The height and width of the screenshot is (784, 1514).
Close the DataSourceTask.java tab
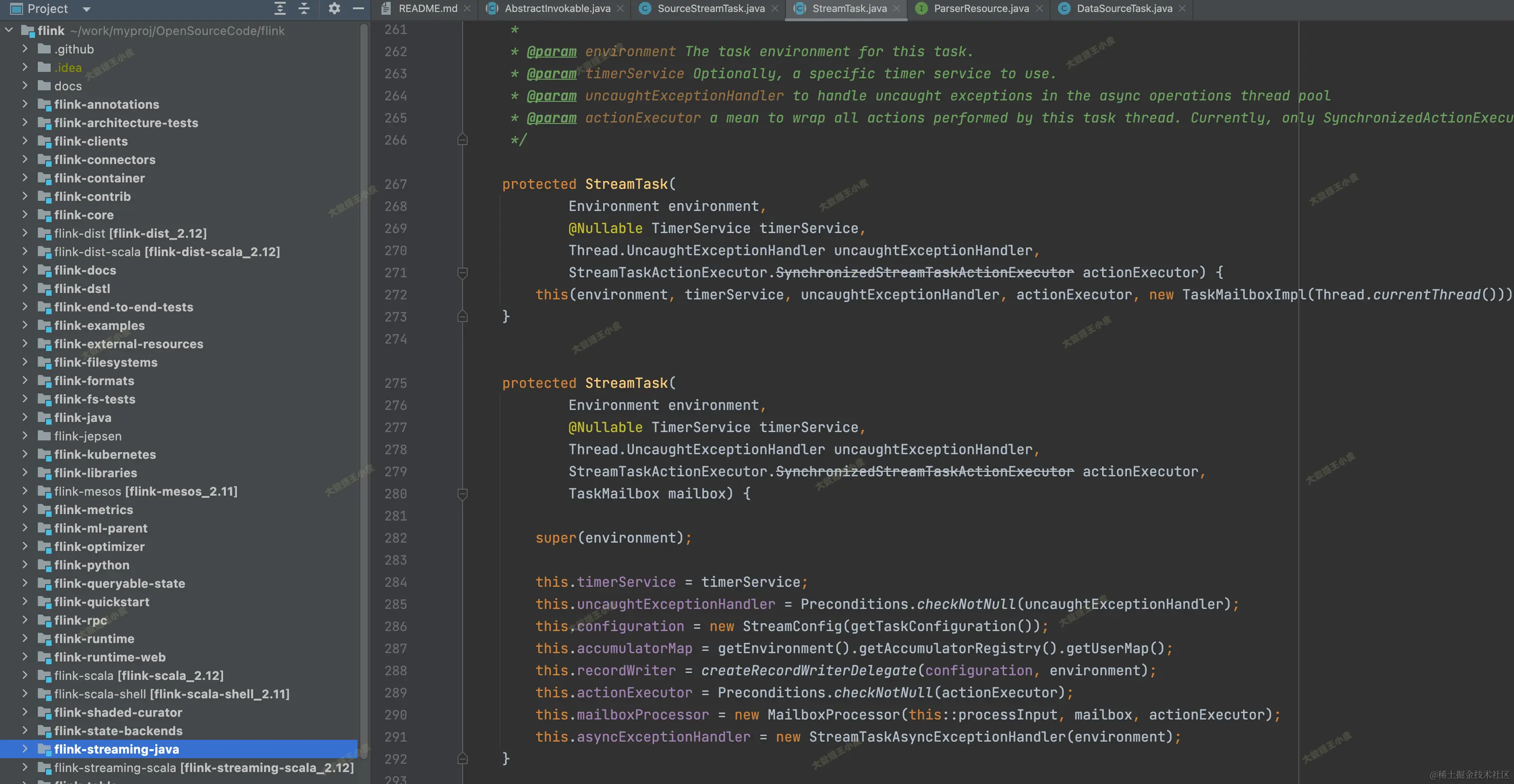pos(1183,8)
